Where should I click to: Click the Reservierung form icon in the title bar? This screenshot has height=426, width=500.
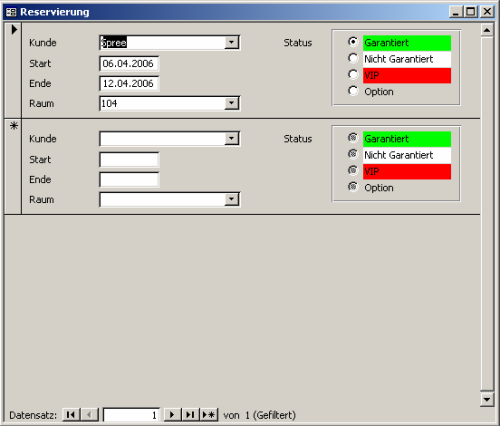pyautogui.click(x=11, y=12)
